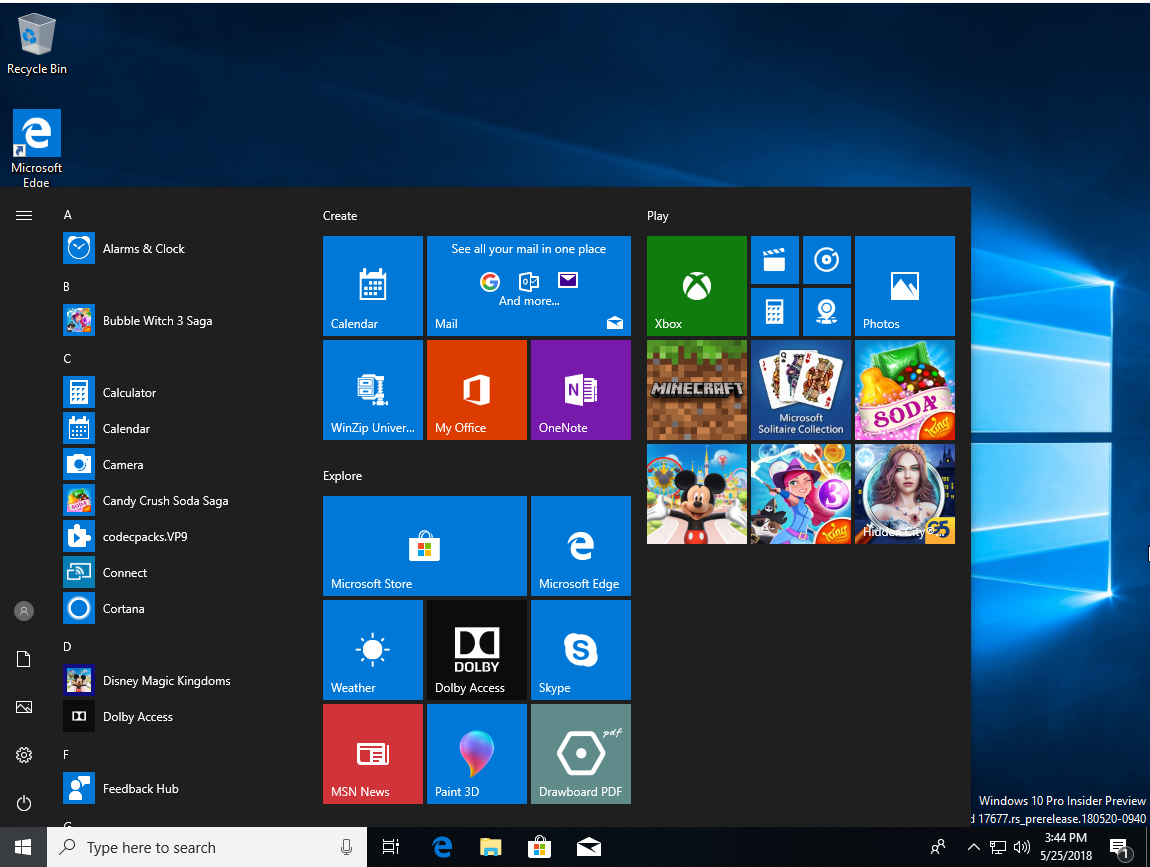
Task: Open the small Camera webcam tile
Action: 827,312
